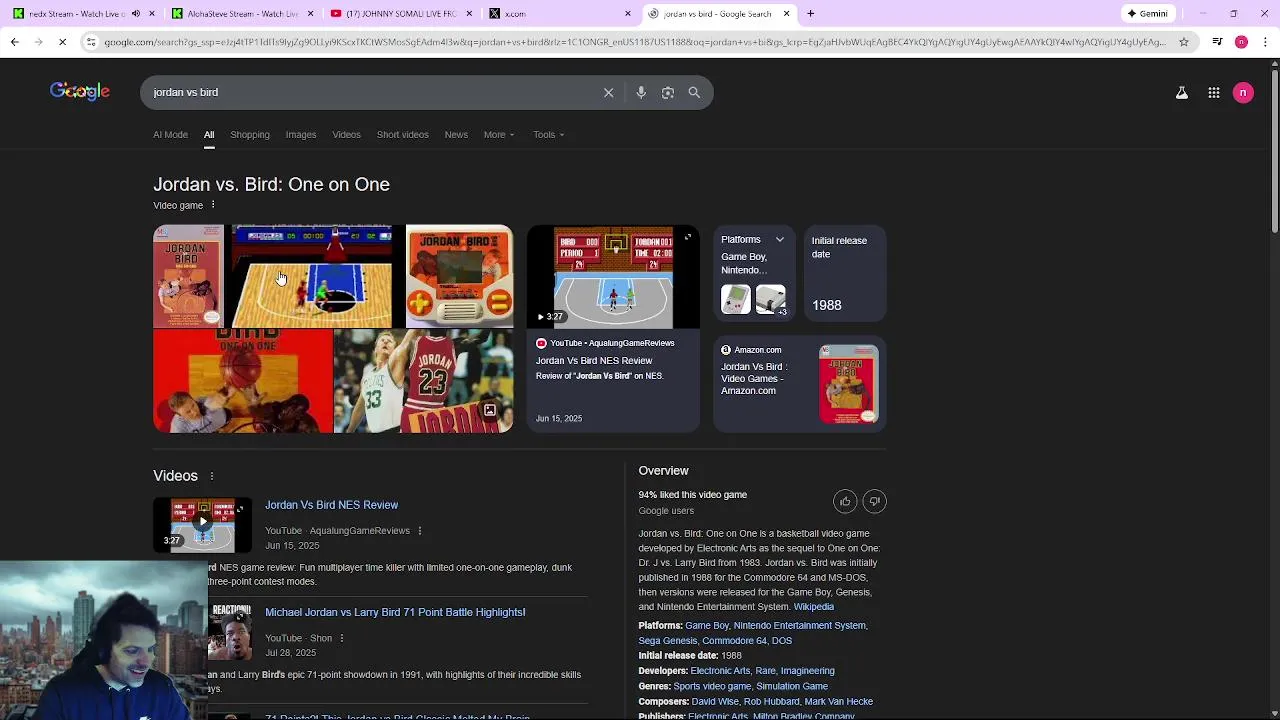Screen dimensions: 1280x720
Task: Open Chrome three-dot menu
Action: (x=1266, y=42)
